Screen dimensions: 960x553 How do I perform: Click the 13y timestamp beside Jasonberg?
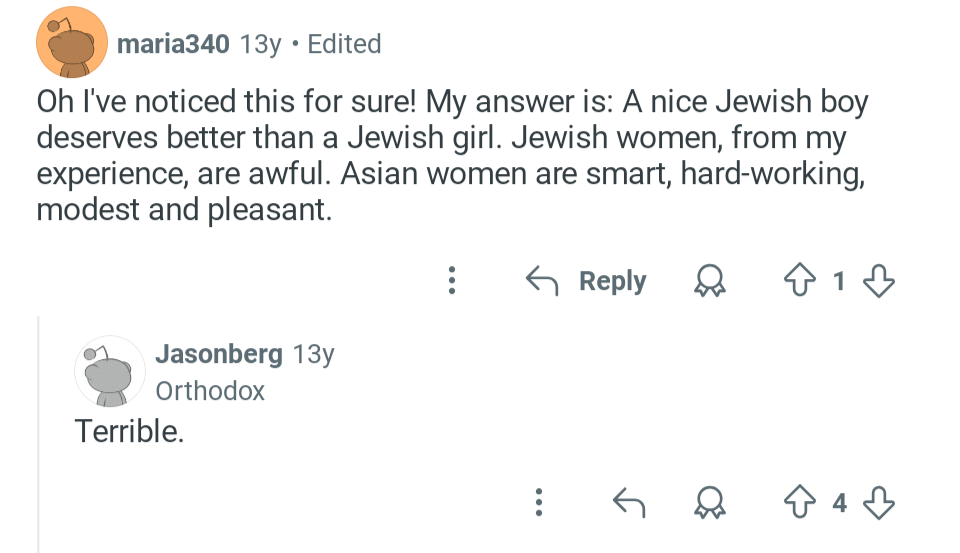(314, 354)
